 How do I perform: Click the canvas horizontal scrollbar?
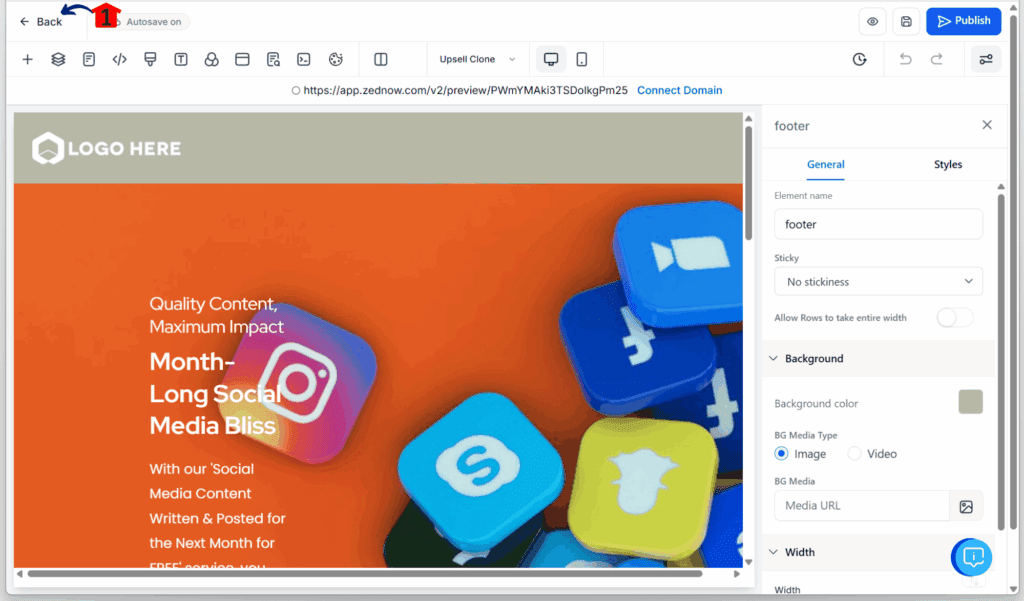(x=366, y=574)
